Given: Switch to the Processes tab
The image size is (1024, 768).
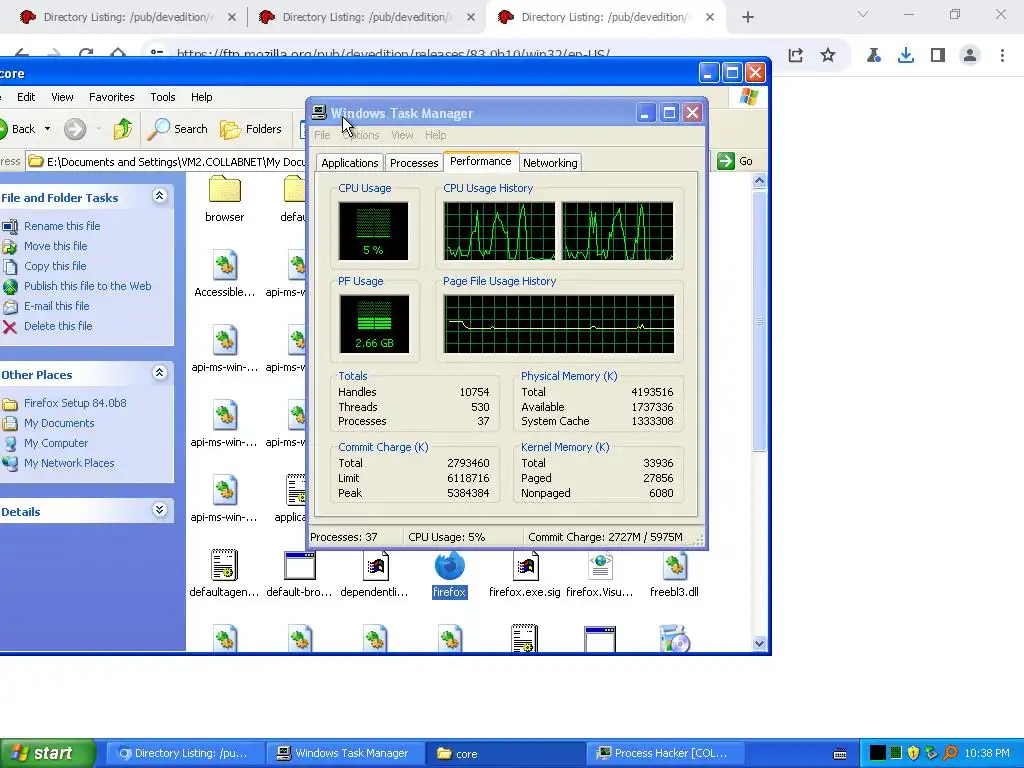Looking at the screenshot, I should (414, 163).
